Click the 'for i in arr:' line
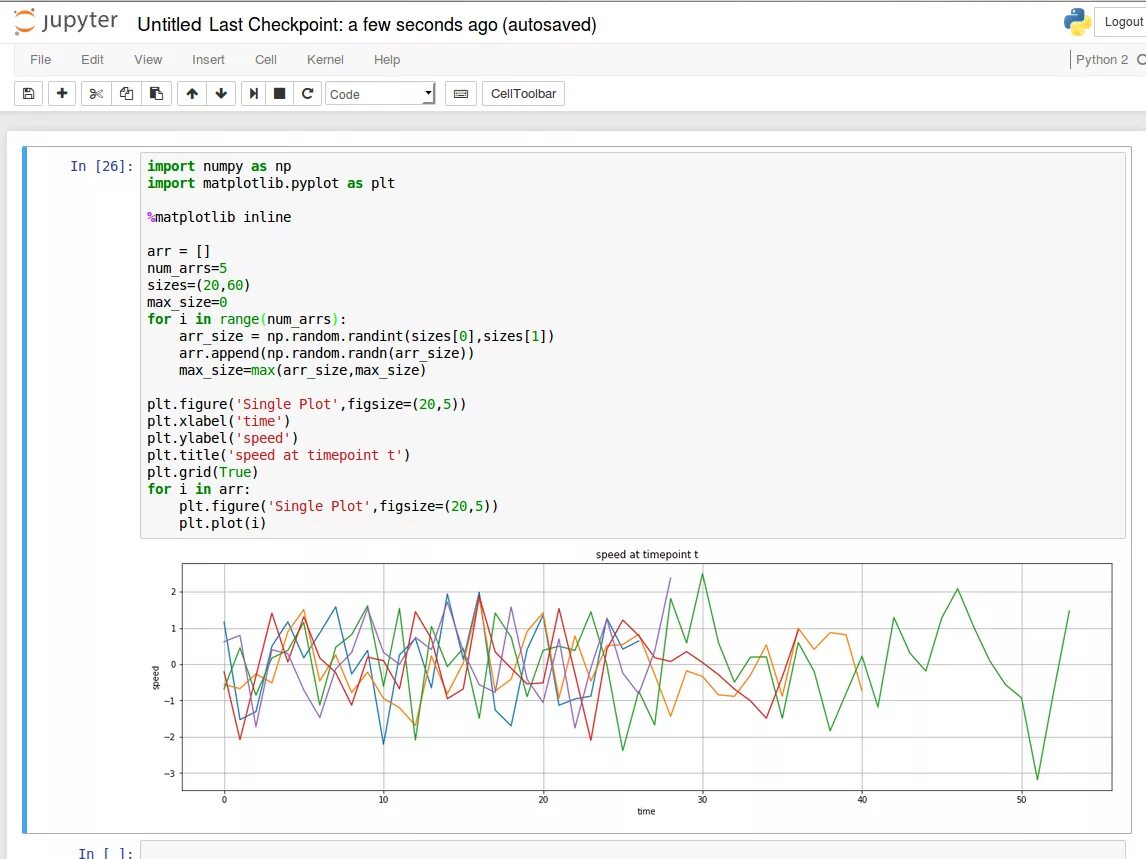1146x859 pixels. pyautogui.click(x=199, y=489)
